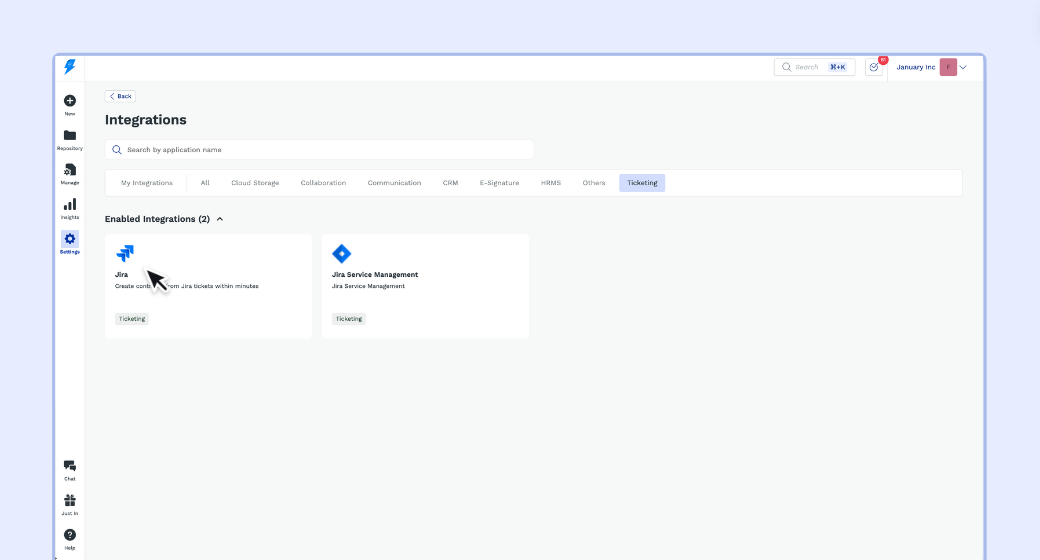This screenshot has width=1040, height=560.
Task: Open the Manage sidebar icon
Action: pyautogui.click(x=69, y=170)
